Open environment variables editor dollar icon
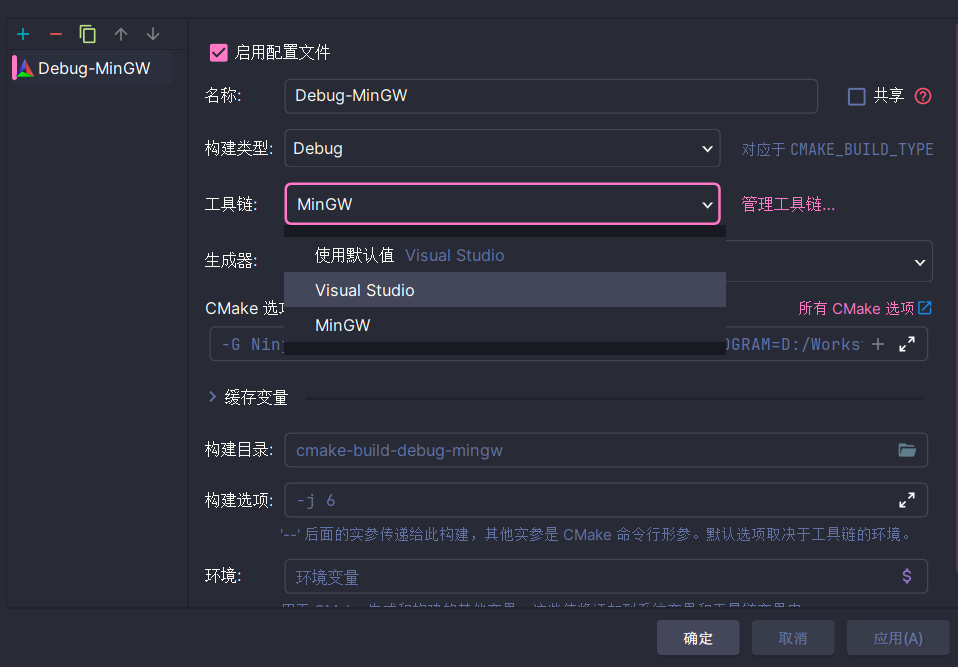Viewport: 958px width, 667px height. tap(907, 576)
